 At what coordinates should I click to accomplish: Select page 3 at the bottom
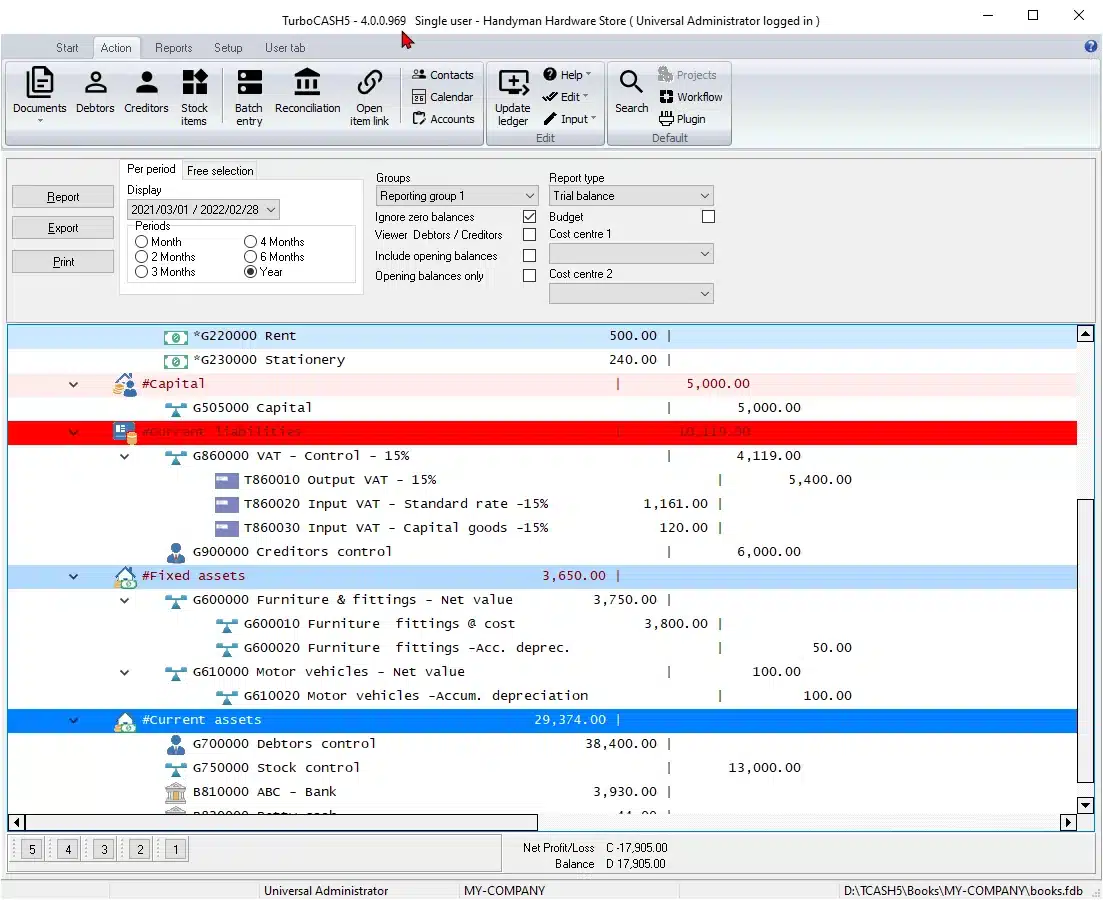pos(102,848)
